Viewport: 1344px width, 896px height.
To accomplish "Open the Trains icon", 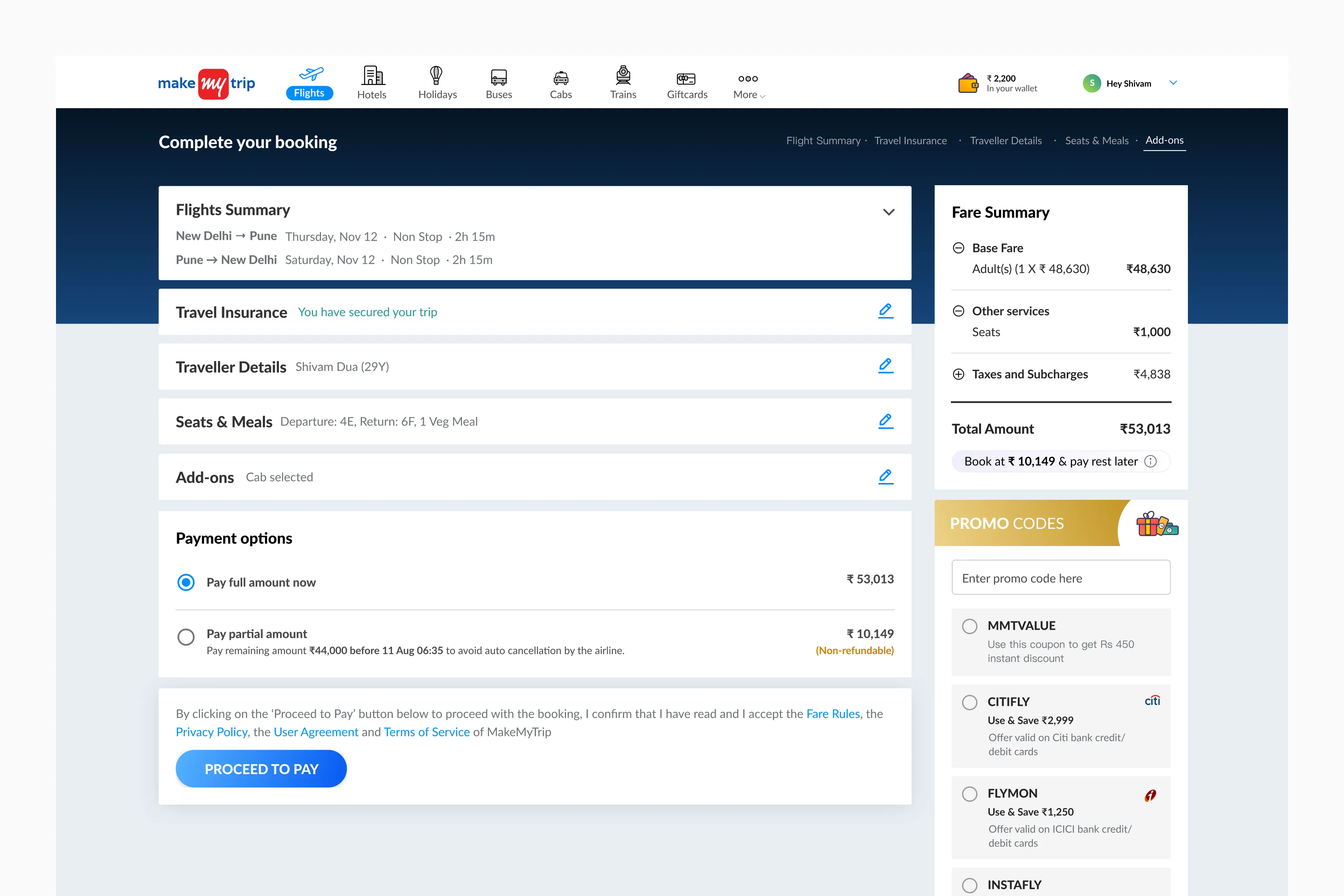I will [623, 76].
